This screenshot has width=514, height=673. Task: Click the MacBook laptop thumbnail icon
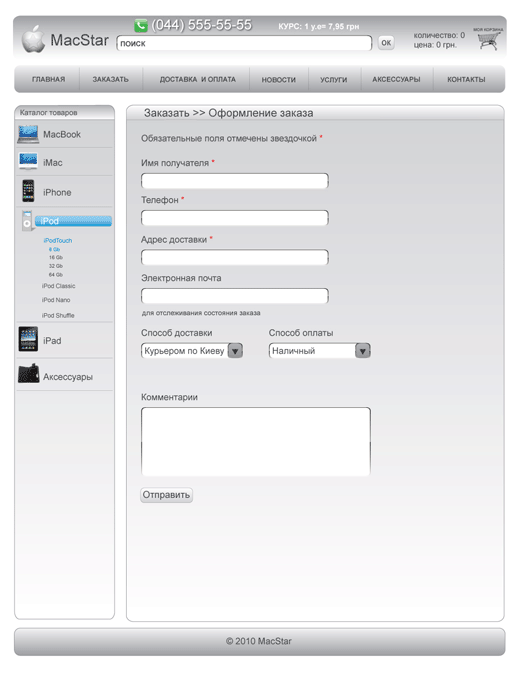pyautogui.click(x=28, y=134)
